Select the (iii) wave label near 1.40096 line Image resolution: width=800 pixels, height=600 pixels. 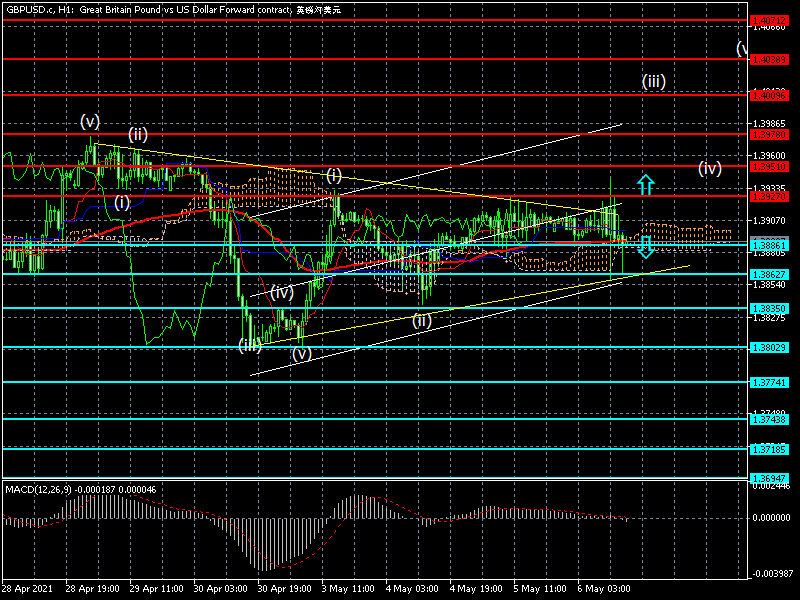(x=654, y=82)
